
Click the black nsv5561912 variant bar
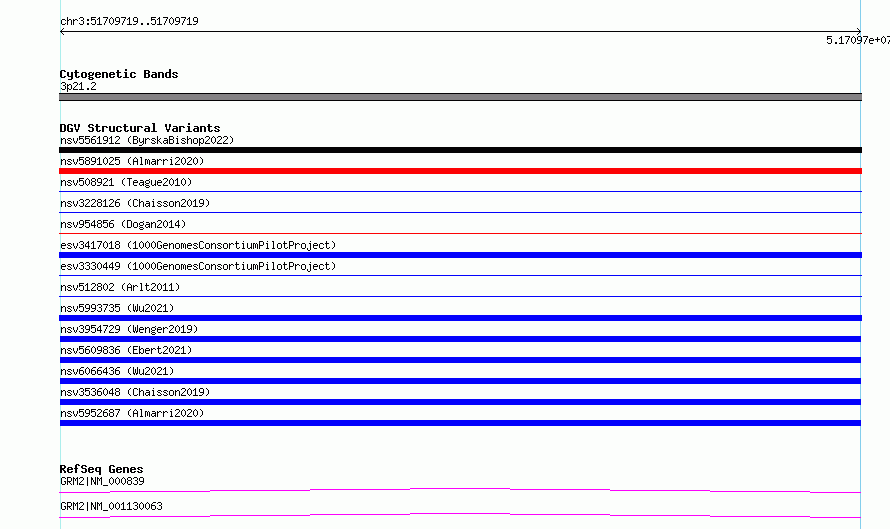click(x=460, y=150)
